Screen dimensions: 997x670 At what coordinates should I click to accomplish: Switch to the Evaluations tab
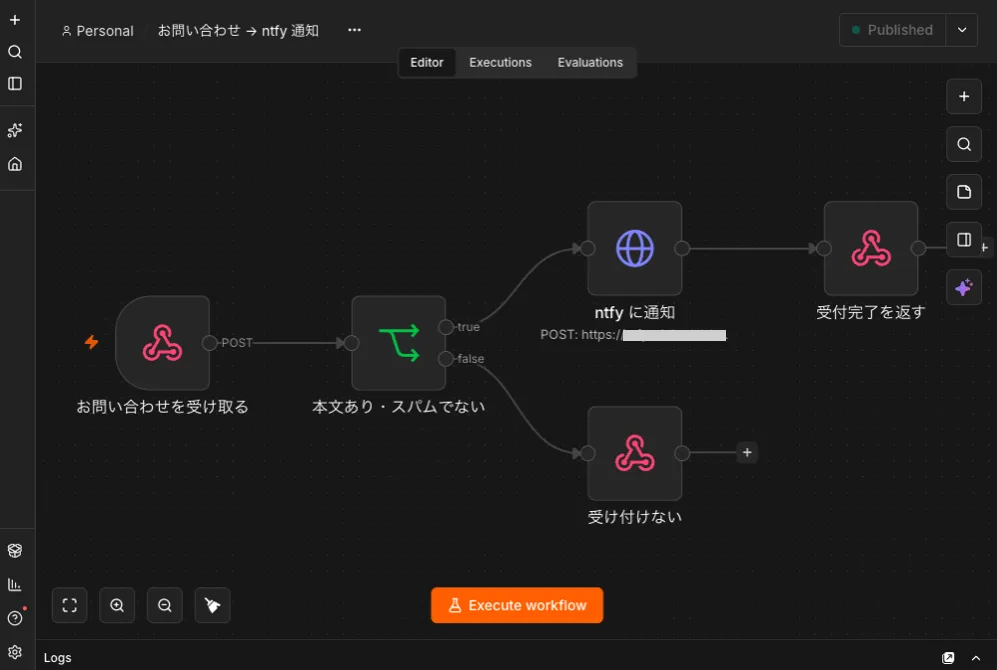(590, 62)
